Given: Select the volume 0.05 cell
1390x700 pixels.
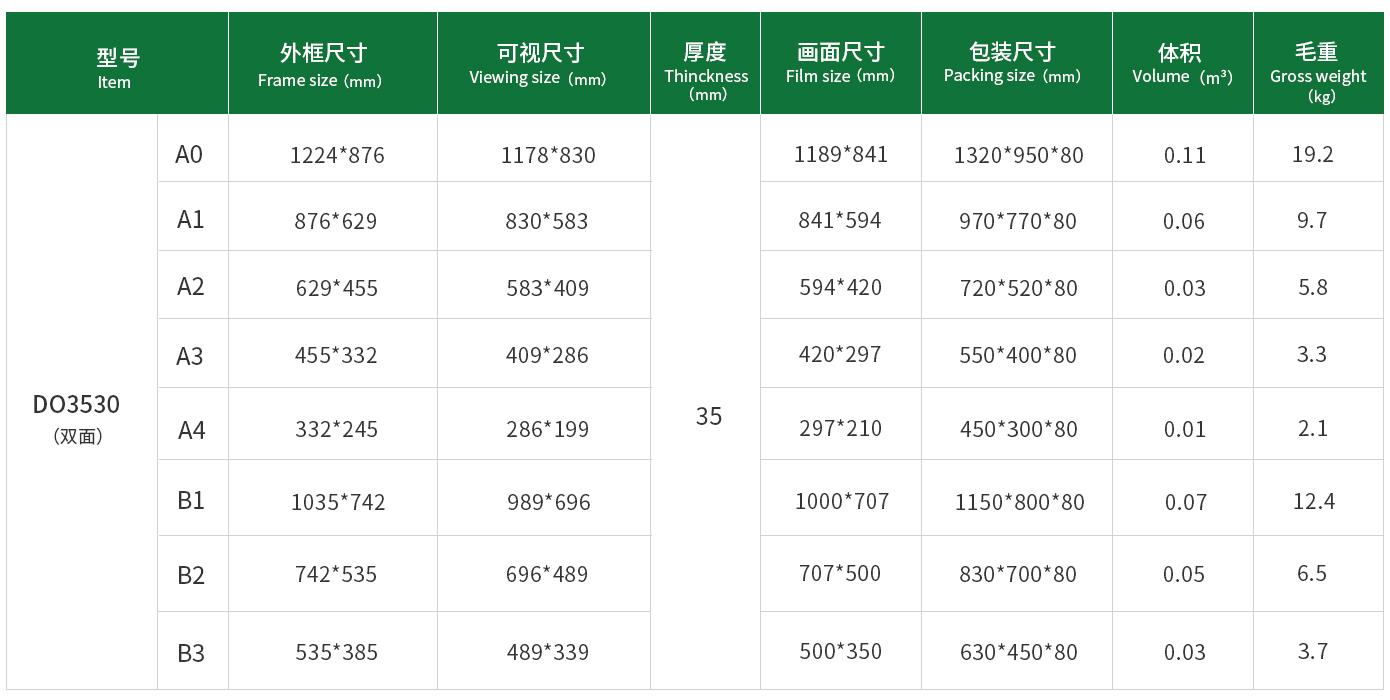Looking at the screenshot, I should pos(1184,574).
